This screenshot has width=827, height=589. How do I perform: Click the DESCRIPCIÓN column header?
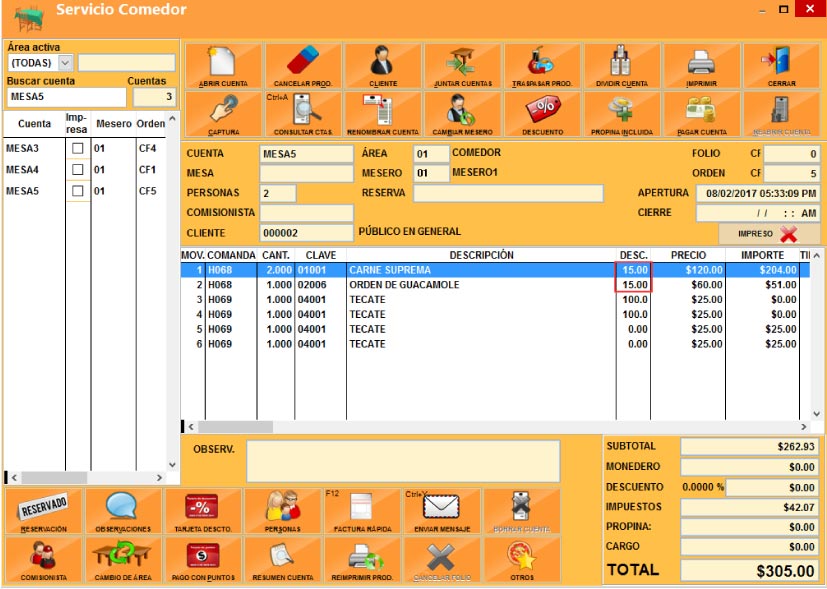(x=480, y=256)
